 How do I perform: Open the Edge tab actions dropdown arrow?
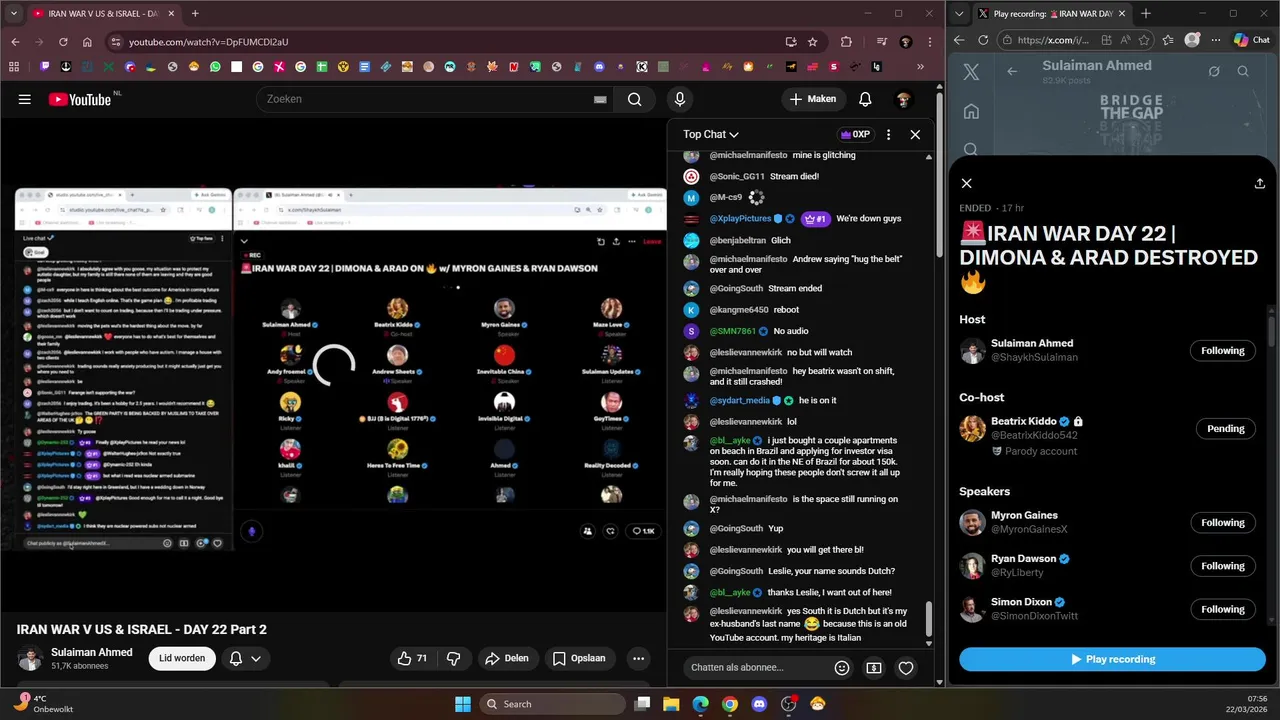tap(960, 14)
